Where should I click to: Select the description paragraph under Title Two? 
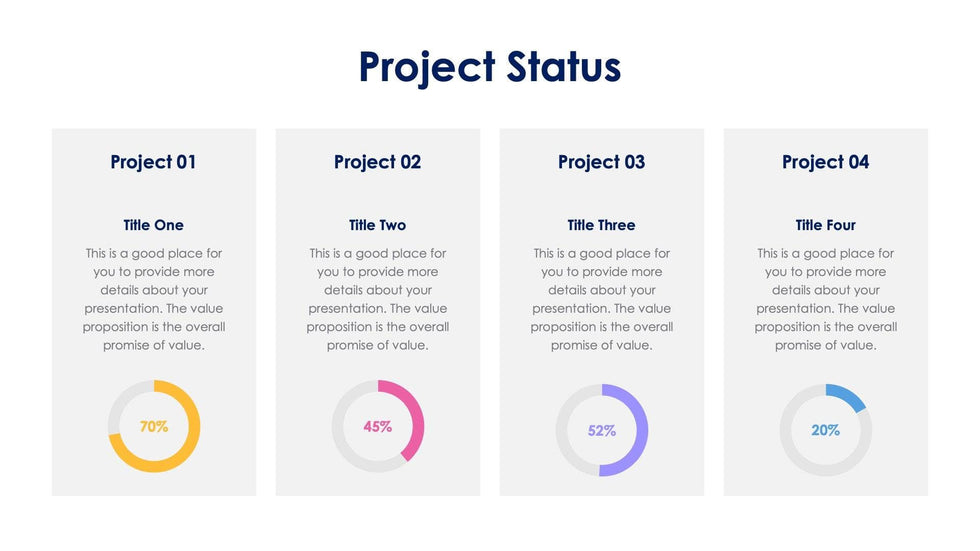[x=377, y=299]
